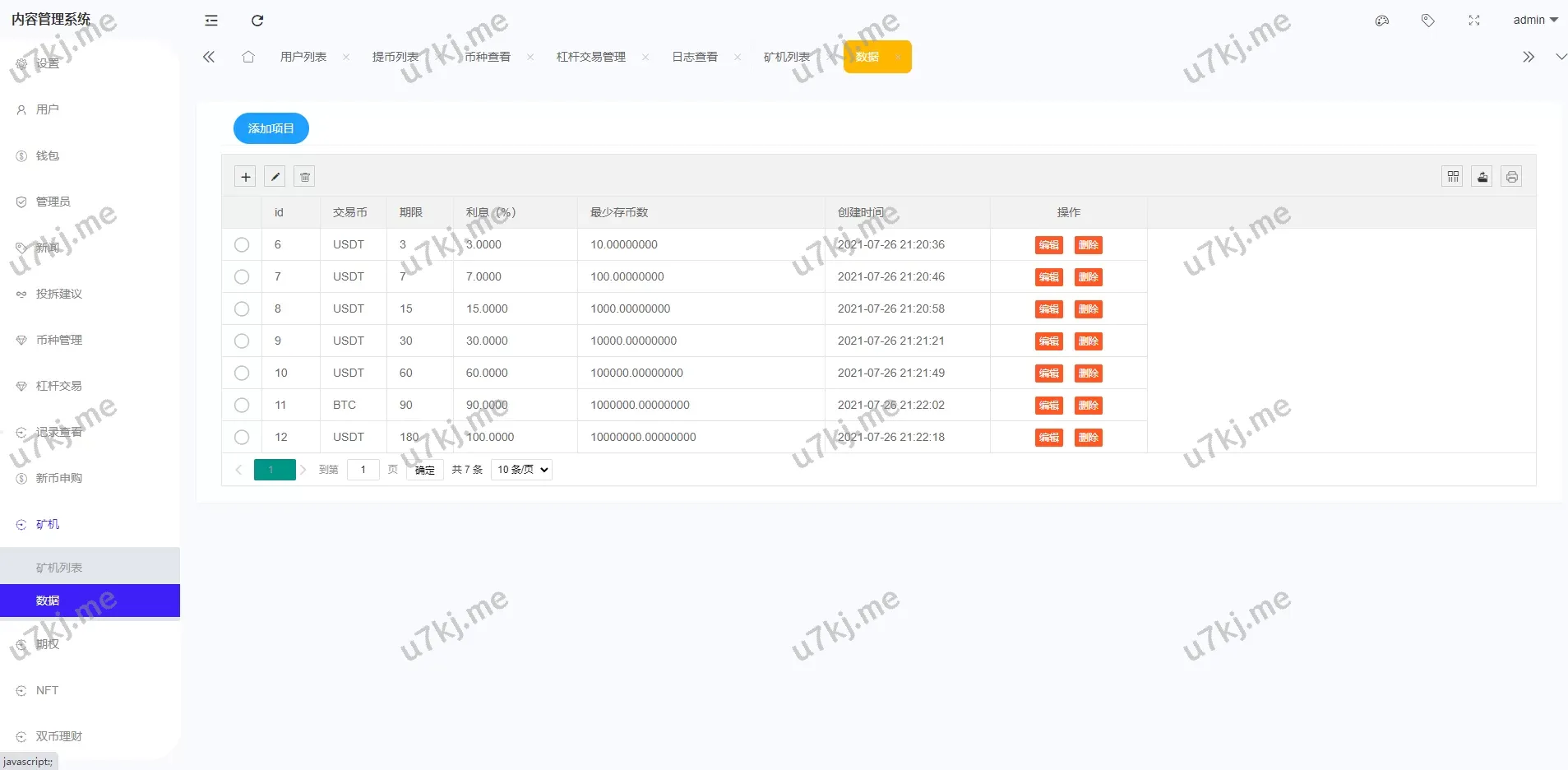Expand the admin user dropdown
Image resolution: width=1568 pixels, height=770 pixels.
point(1534,21)
